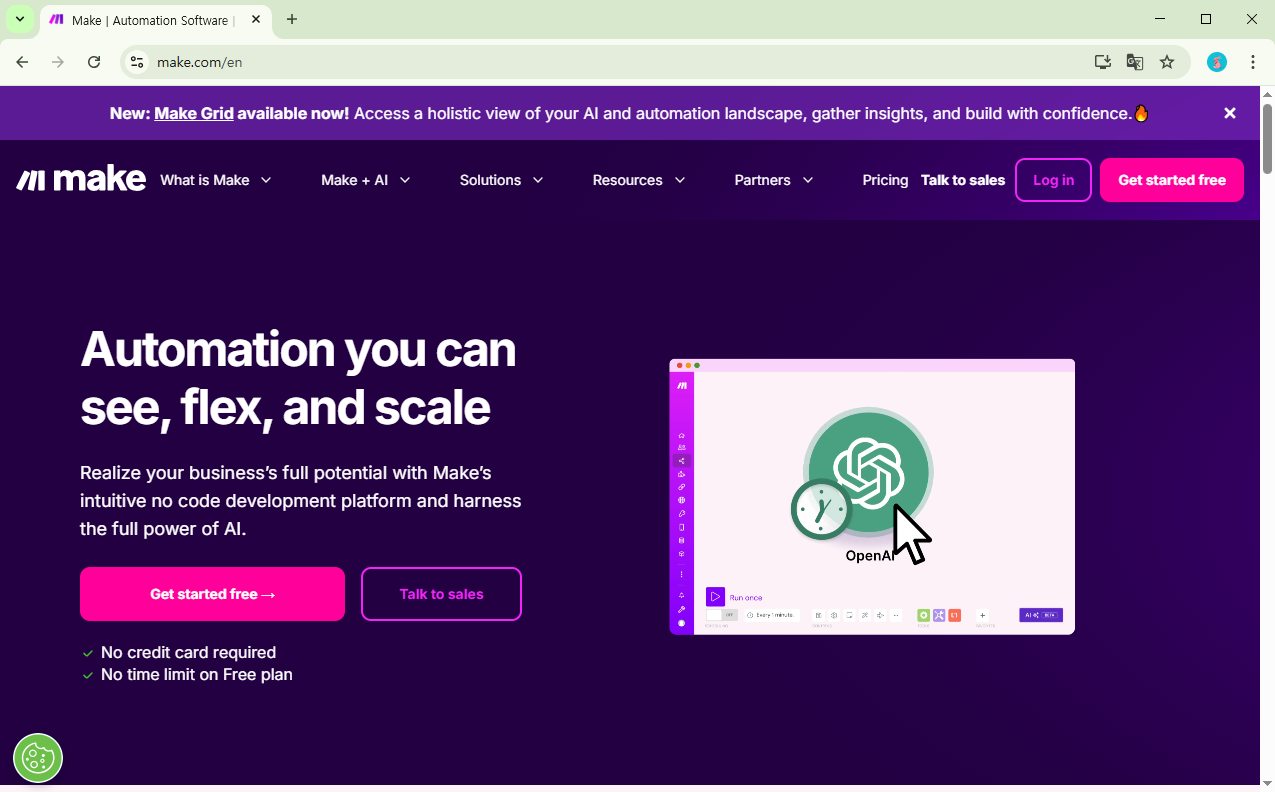1275x792 pixels.
Task: Close the Make browser tab
Action: tap(256, 19)
